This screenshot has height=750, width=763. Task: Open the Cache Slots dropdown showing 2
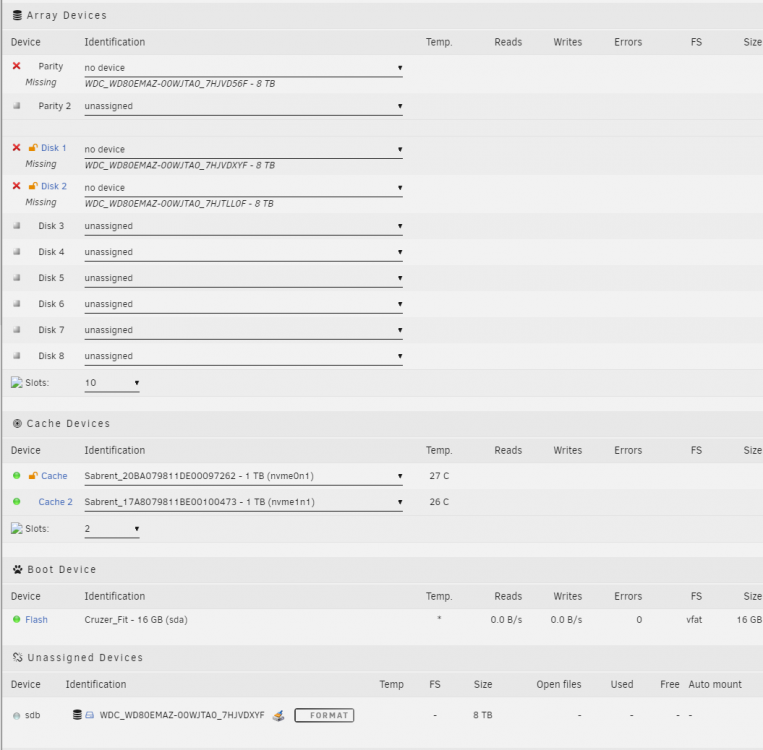coord(112,529)
